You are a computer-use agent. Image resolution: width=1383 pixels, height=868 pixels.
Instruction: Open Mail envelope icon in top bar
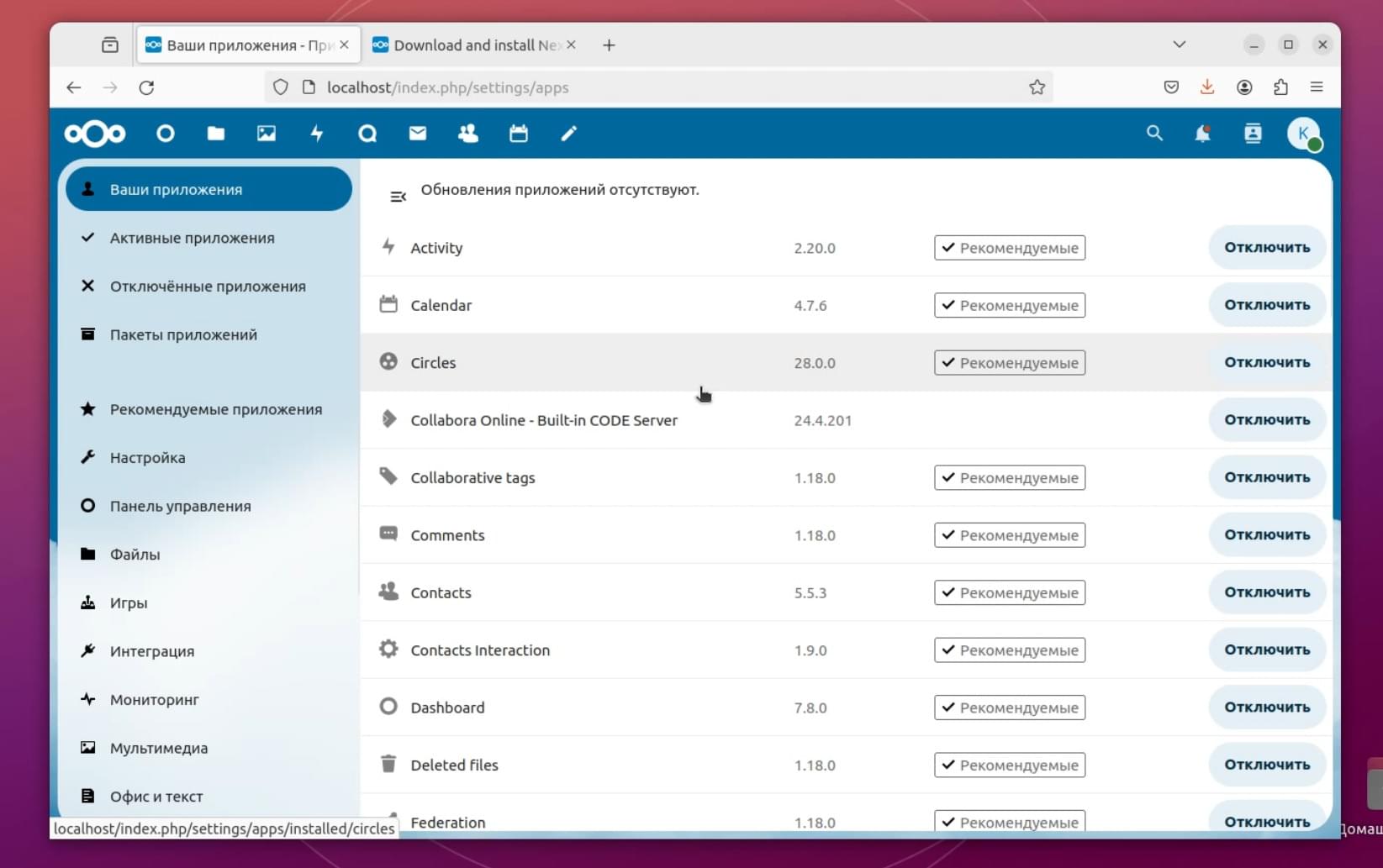(418, 134)
